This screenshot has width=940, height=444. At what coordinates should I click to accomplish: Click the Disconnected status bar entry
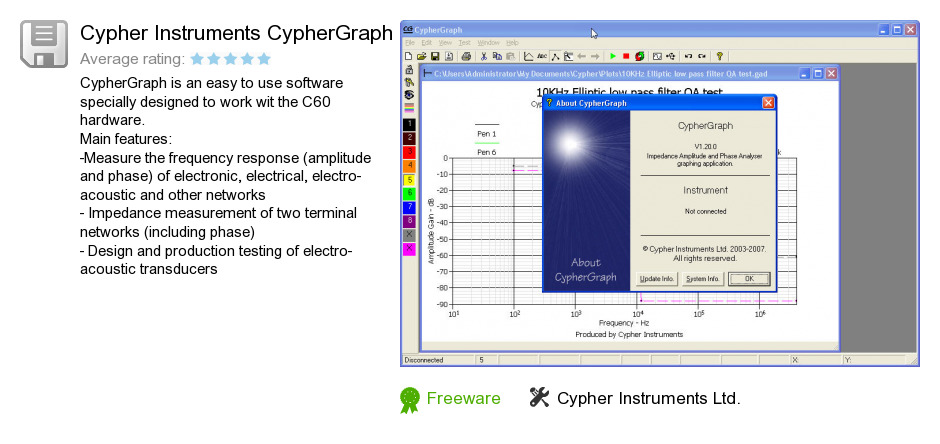coord(424,360)
